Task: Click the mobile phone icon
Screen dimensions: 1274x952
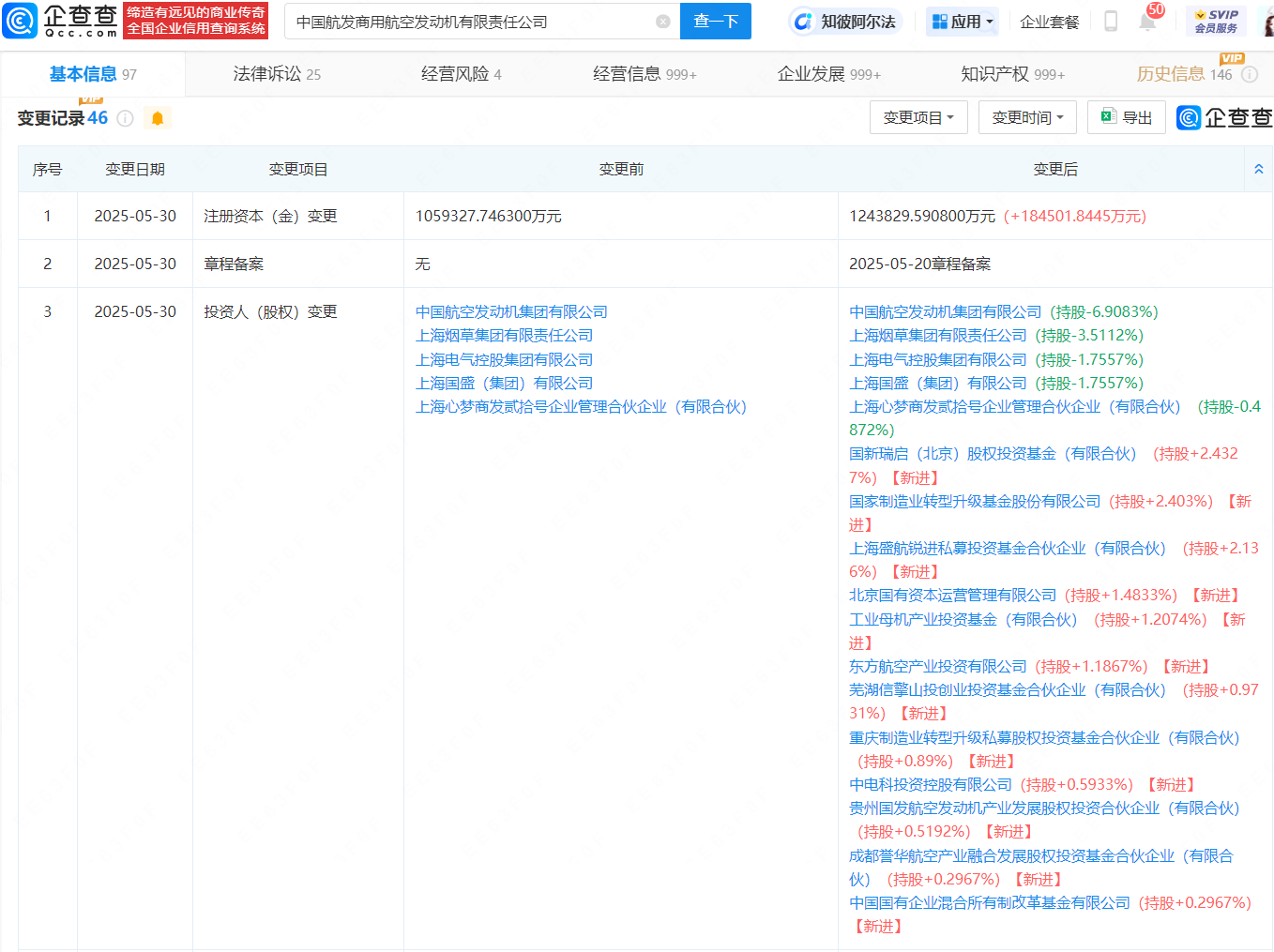Action: [1111, 22]
